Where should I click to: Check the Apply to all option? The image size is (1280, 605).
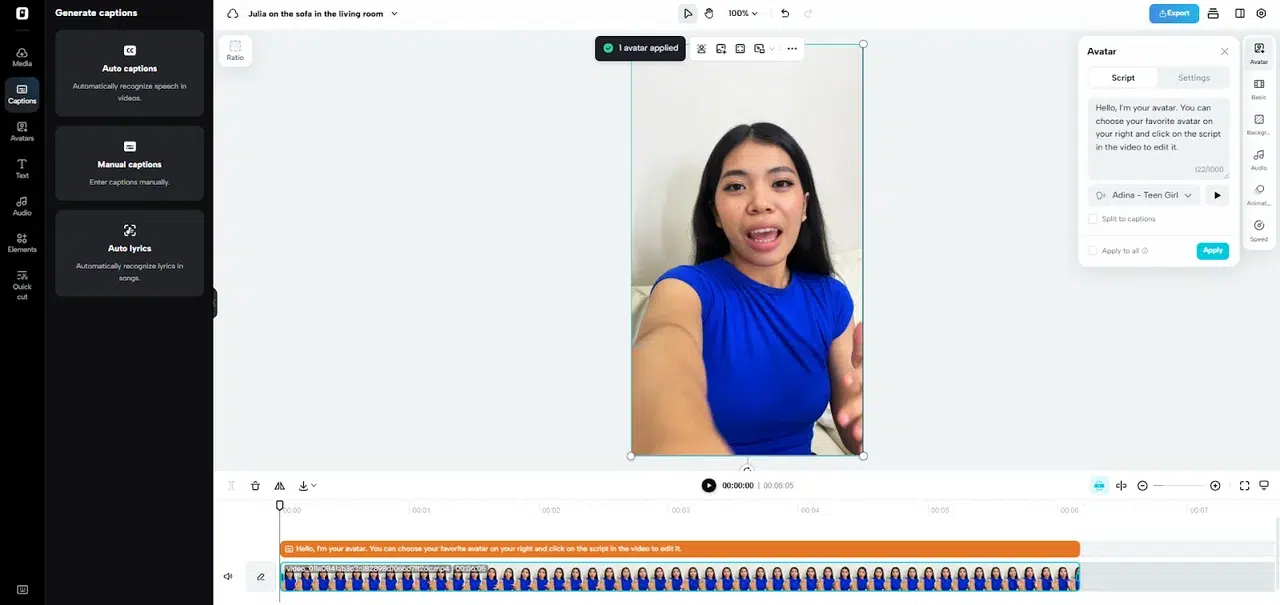[1092, 251]
